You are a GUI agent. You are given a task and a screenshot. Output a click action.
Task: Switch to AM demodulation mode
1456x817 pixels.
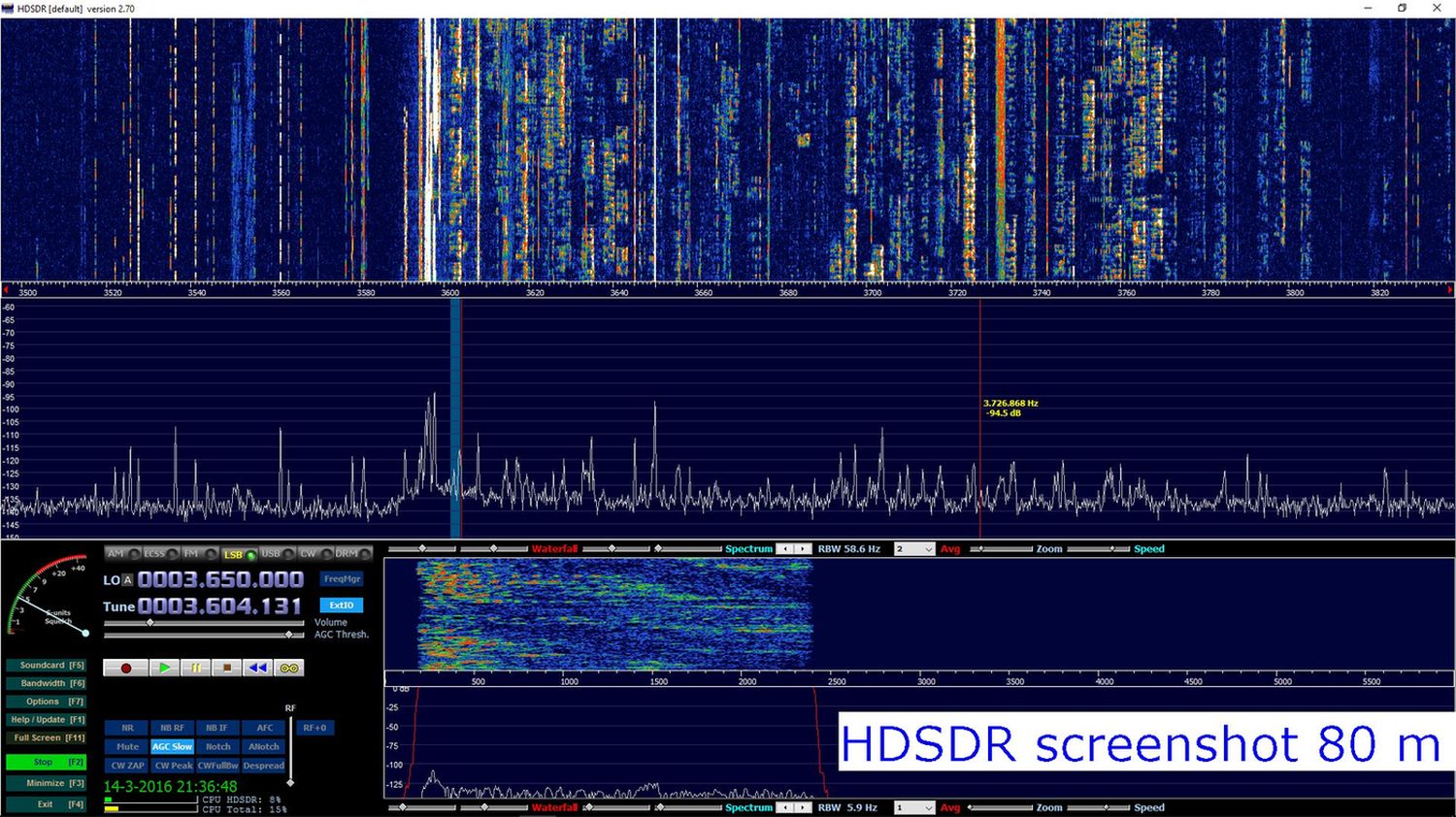pyautogui.click(x=116, y=554)
